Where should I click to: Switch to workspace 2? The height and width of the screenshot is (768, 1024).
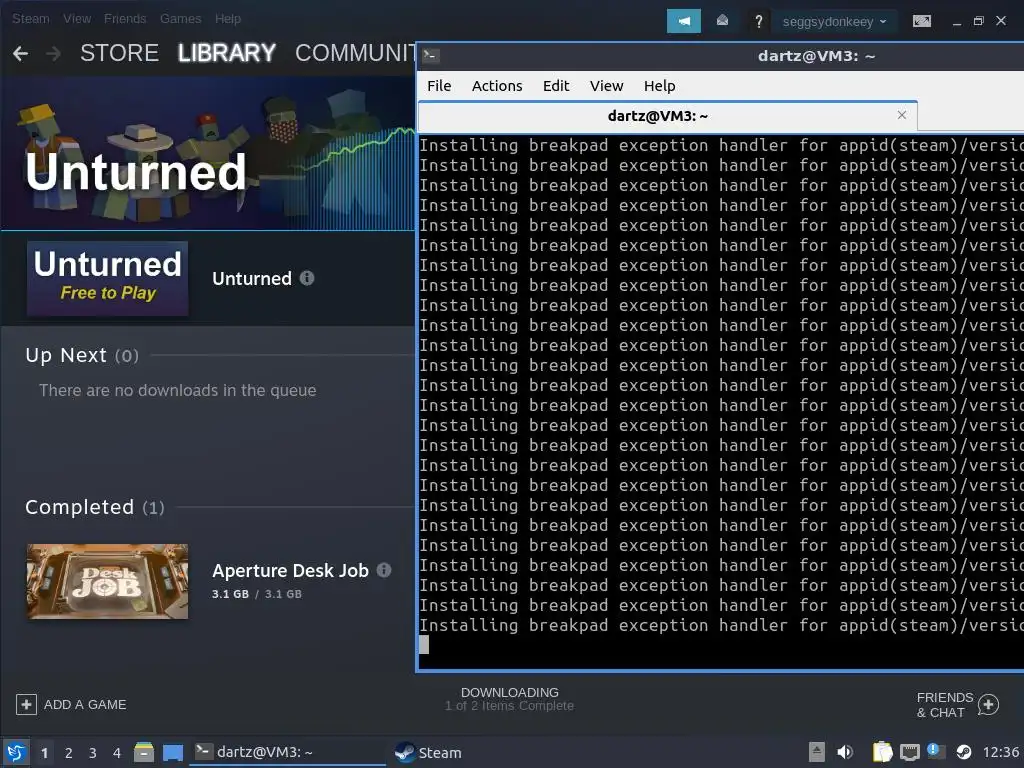[x=69, y=753]
